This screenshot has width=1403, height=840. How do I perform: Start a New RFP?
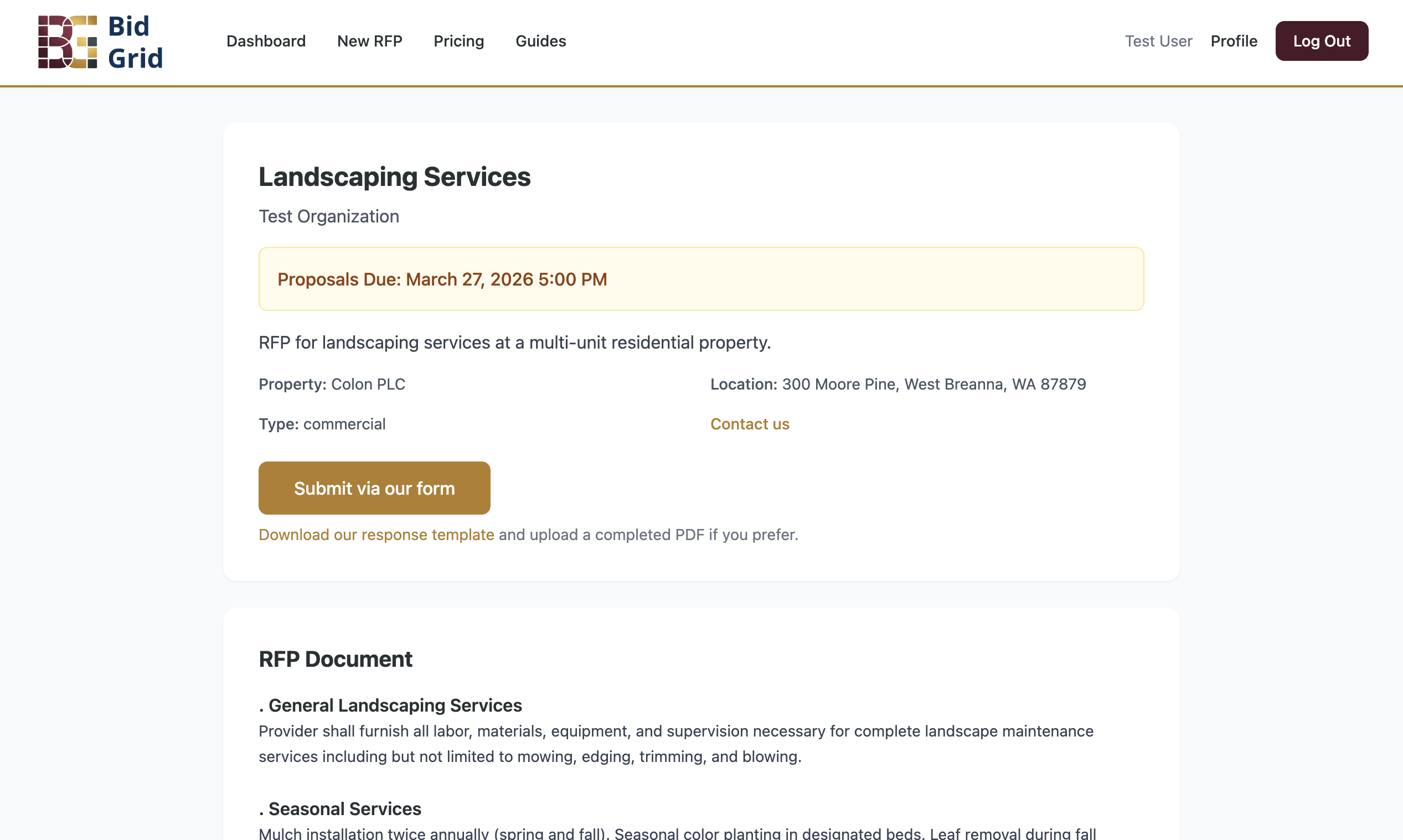(369, 41)
